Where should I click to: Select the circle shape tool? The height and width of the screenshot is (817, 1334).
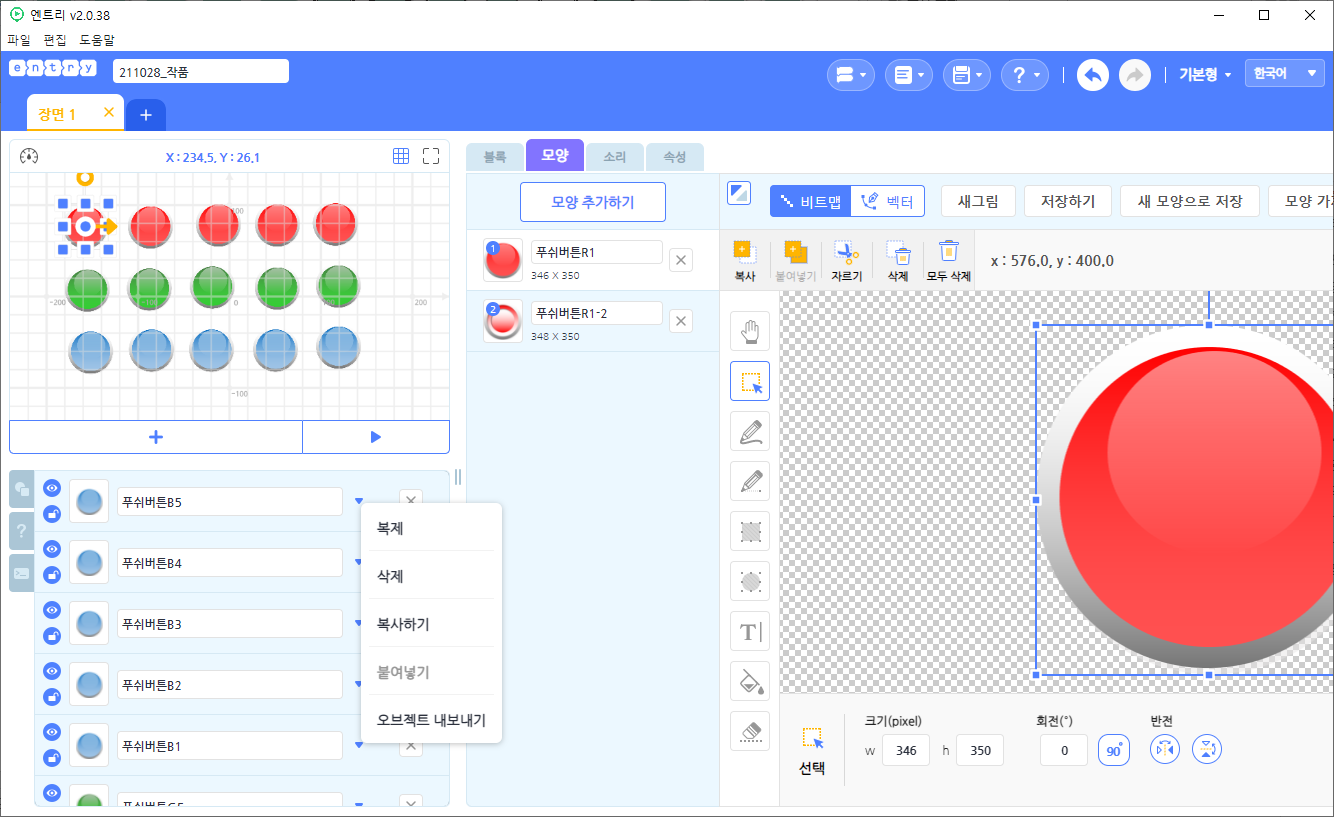[x=750, y=581]
